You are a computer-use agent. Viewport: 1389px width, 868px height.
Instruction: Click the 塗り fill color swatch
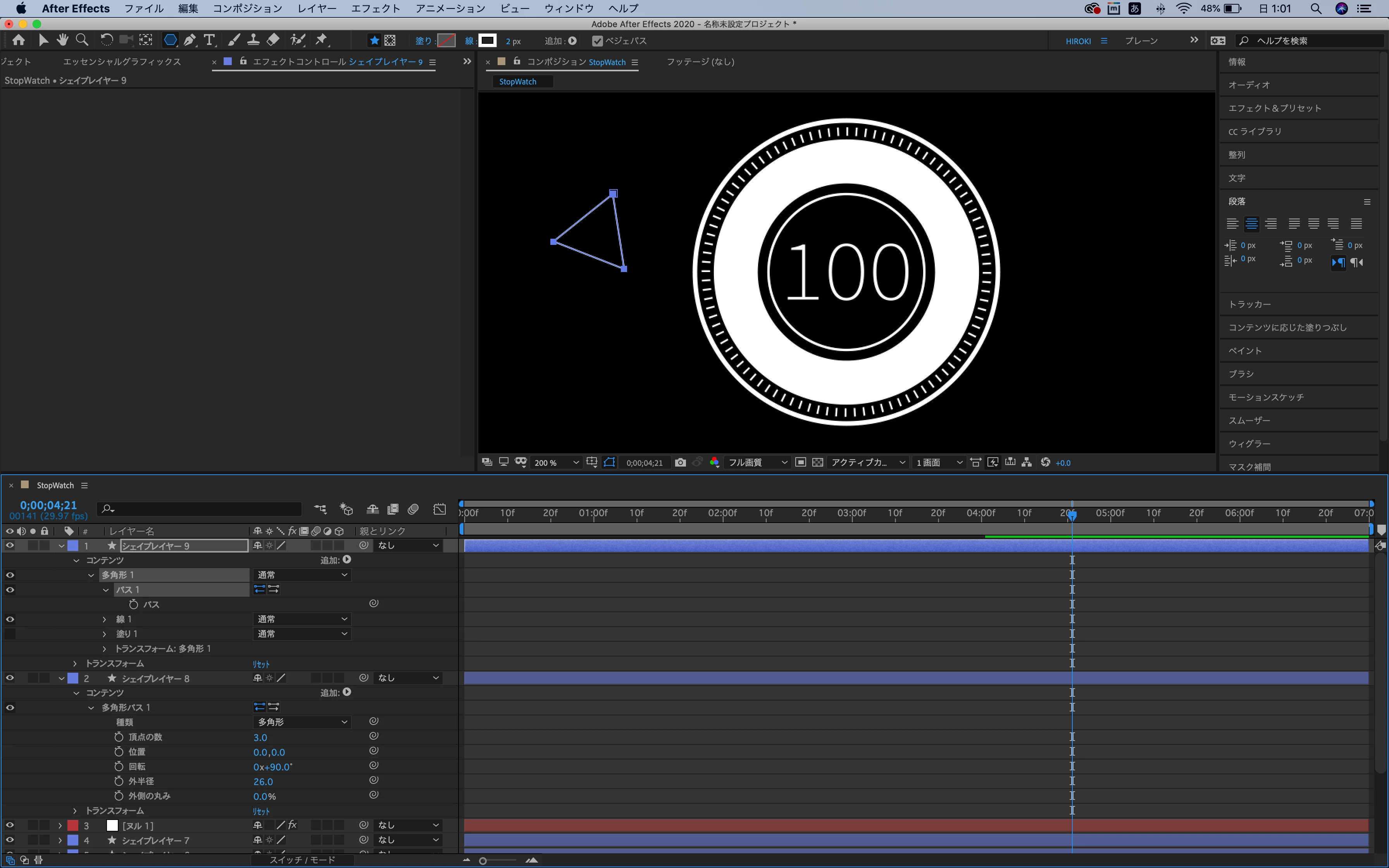(x=446, y=41)
